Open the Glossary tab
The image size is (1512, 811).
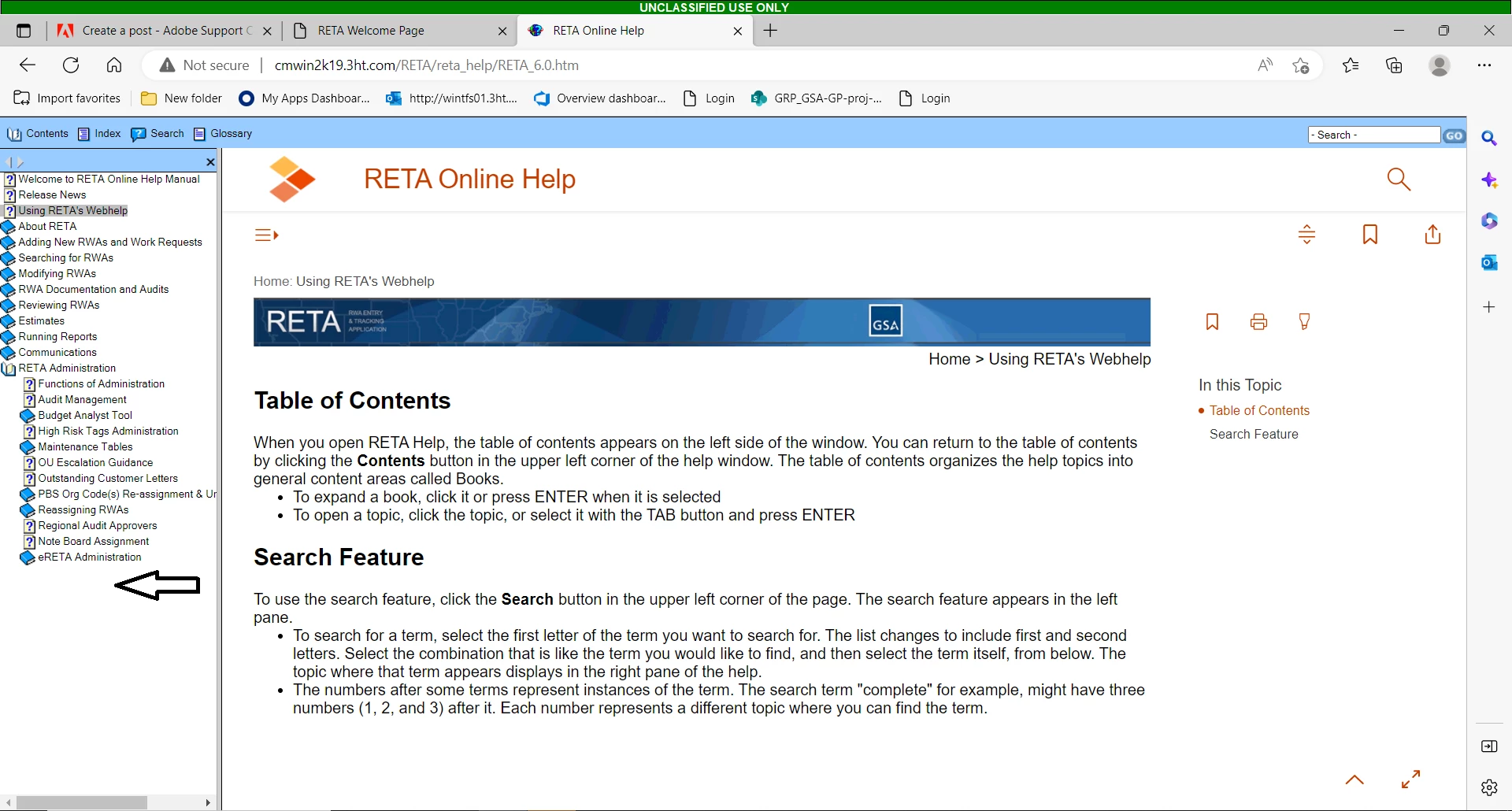(223, 134)
